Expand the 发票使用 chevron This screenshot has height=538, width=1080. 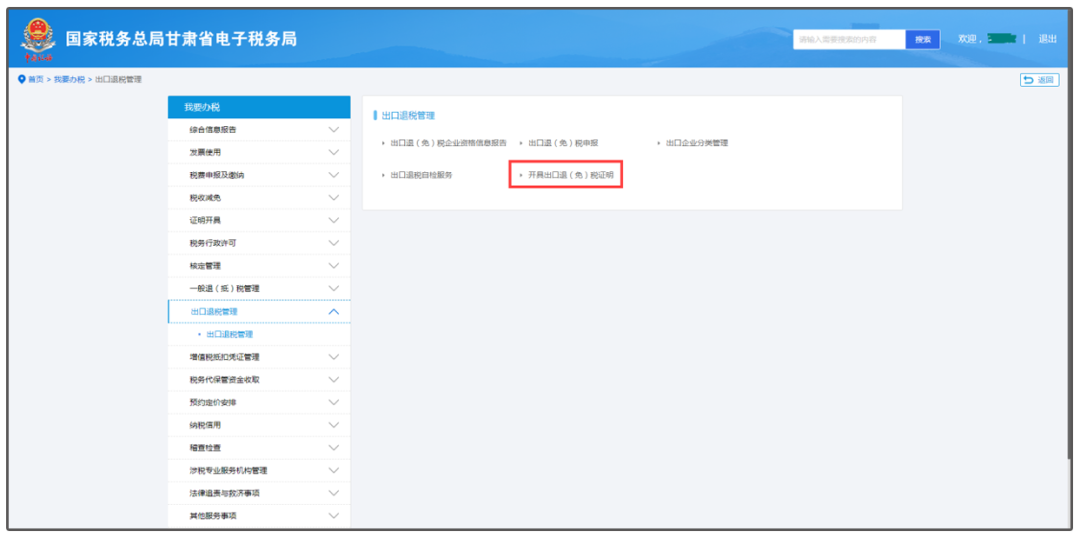pos(334,152)
